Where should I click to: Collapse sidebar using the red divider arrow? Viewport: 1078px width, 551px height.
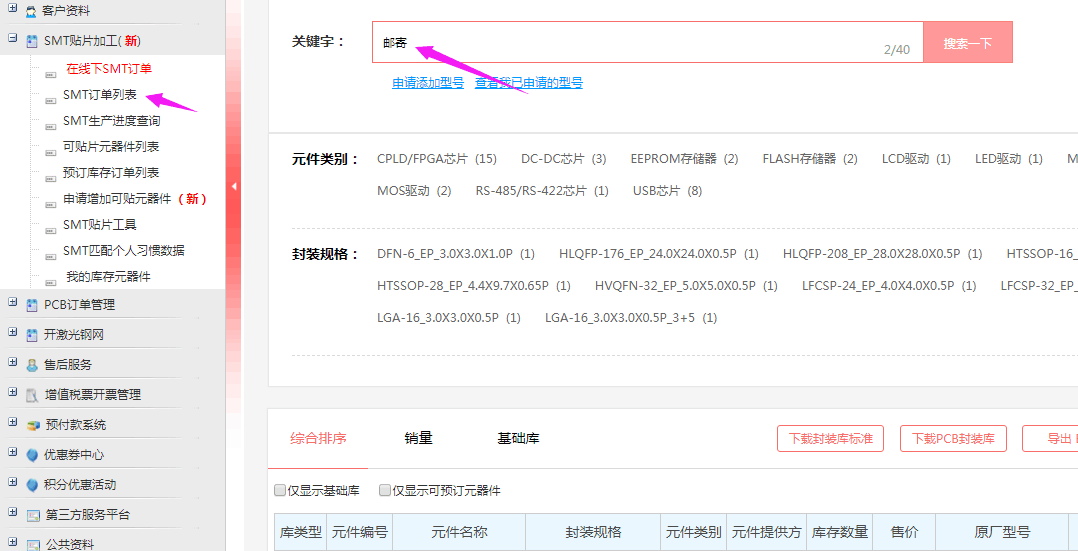(233, 186)
